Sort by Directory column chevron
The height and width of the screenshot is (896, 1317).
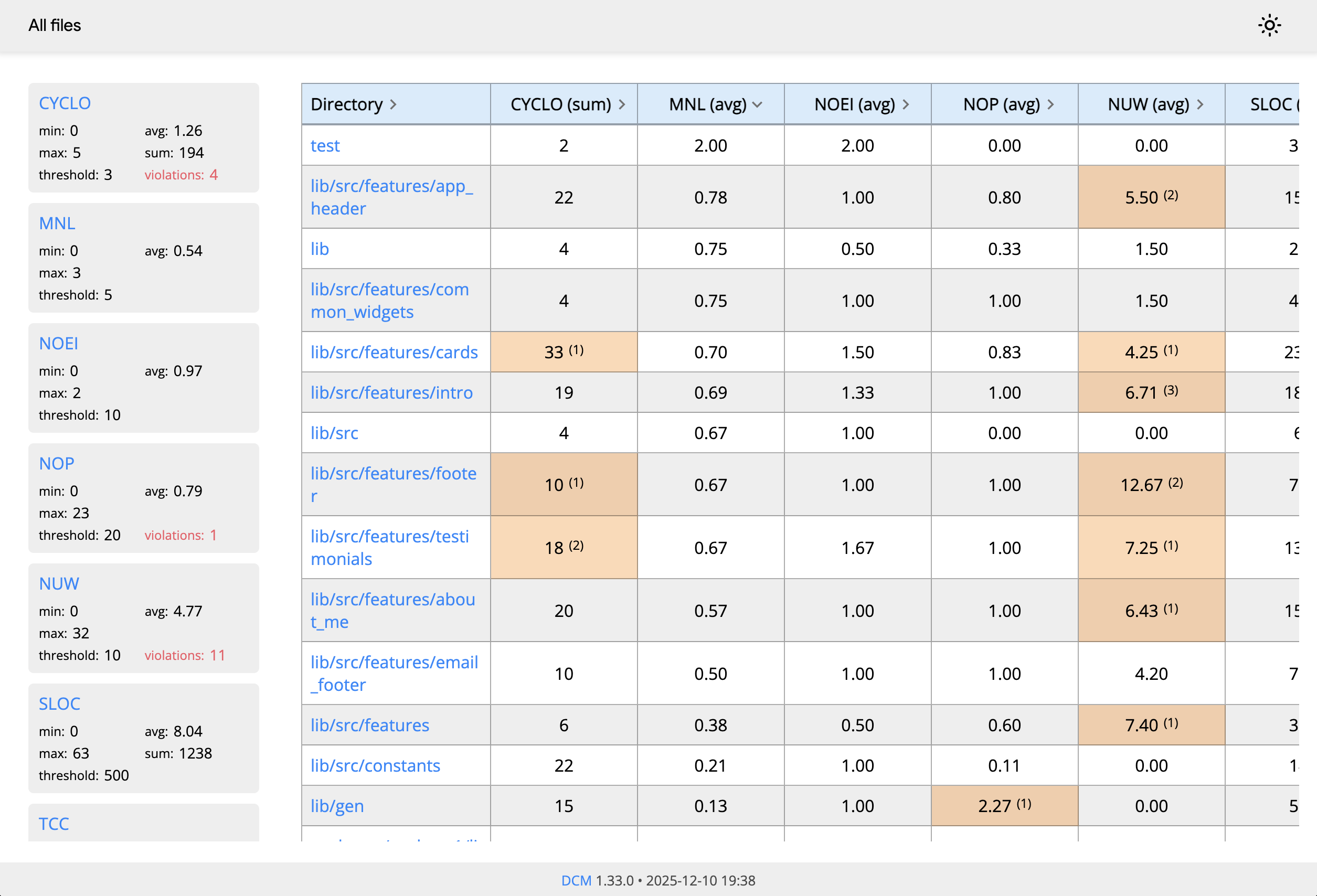(394, 104)
